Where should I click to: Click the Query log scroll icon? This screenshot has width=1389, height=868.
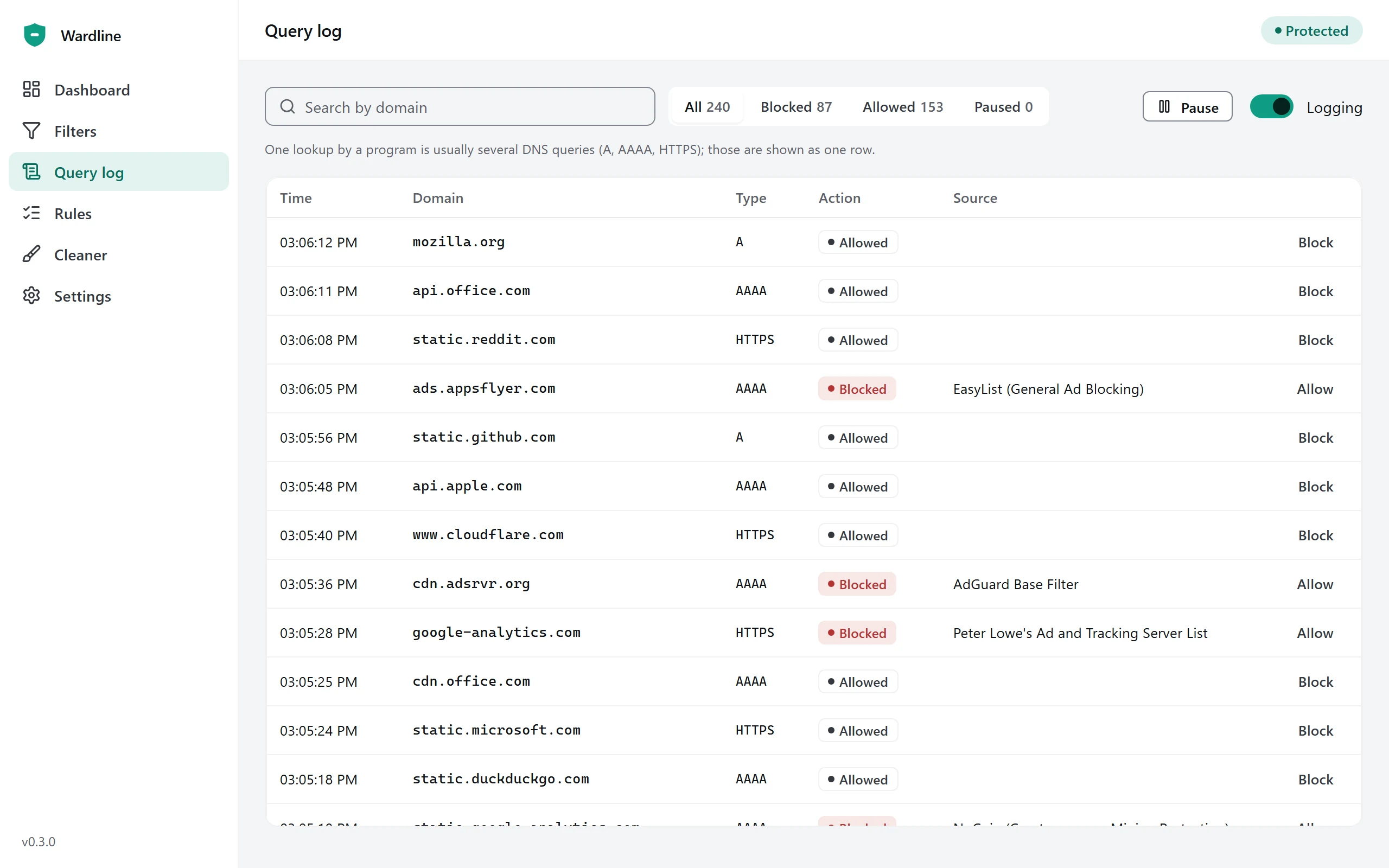31,171
